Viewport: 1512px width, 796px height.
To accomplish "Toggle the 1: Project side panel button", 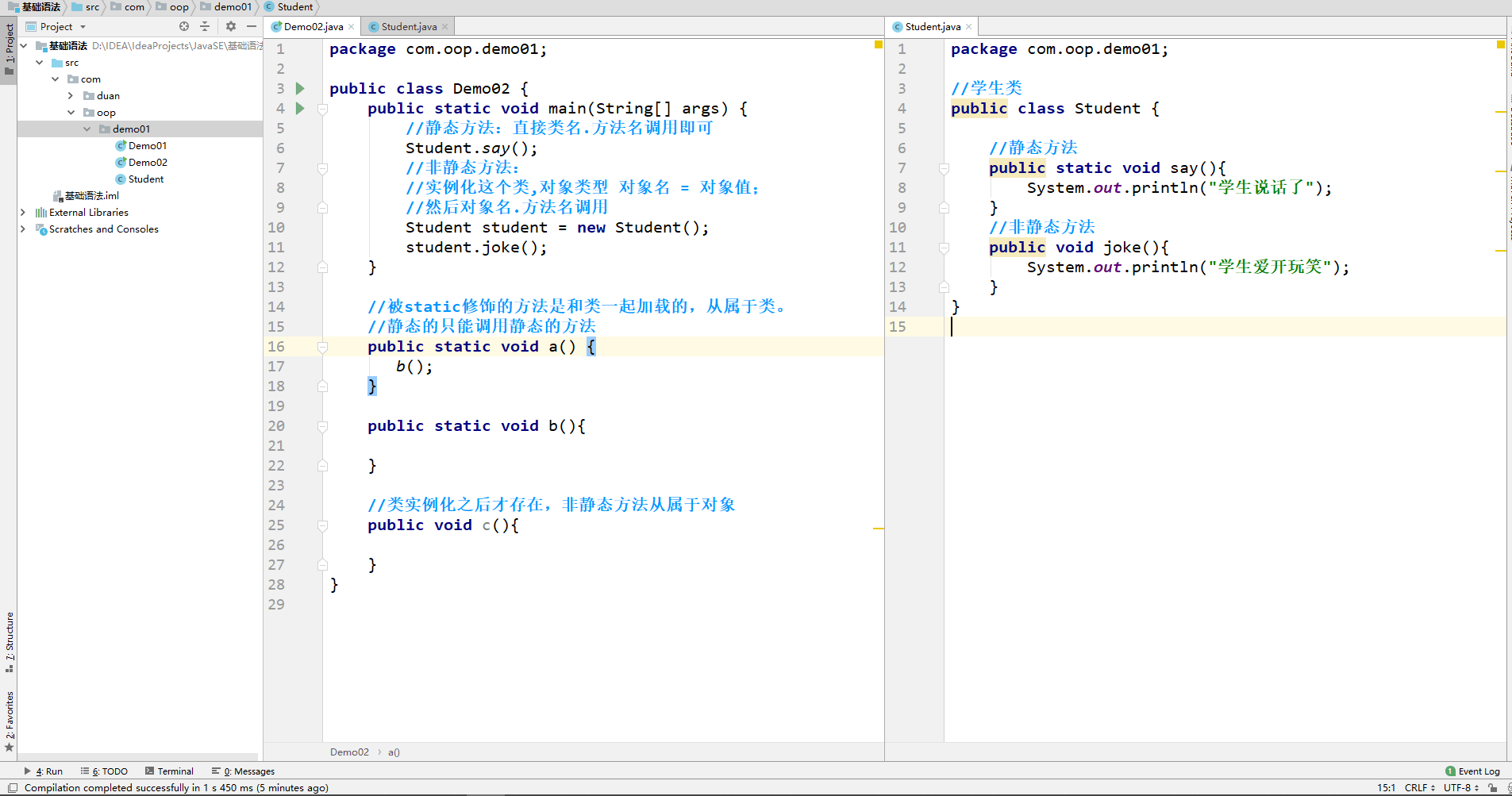I will pos(9,49).
